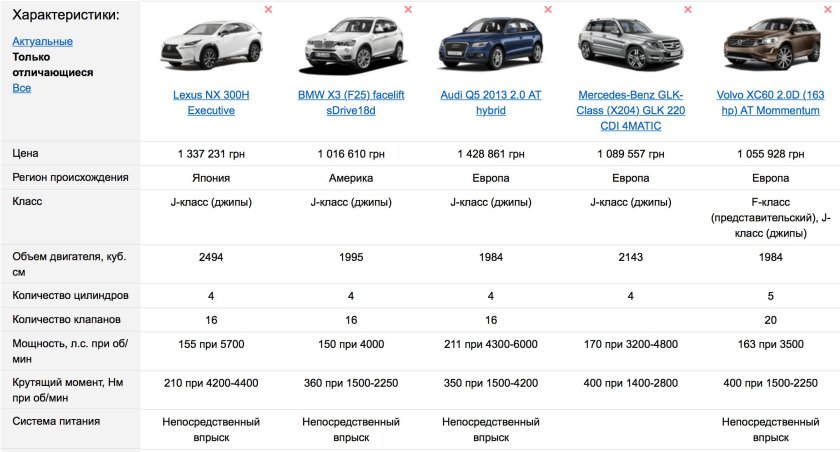Remove Audi Q5 using its red X
840x452 pixels.
[x=548, y=10]
